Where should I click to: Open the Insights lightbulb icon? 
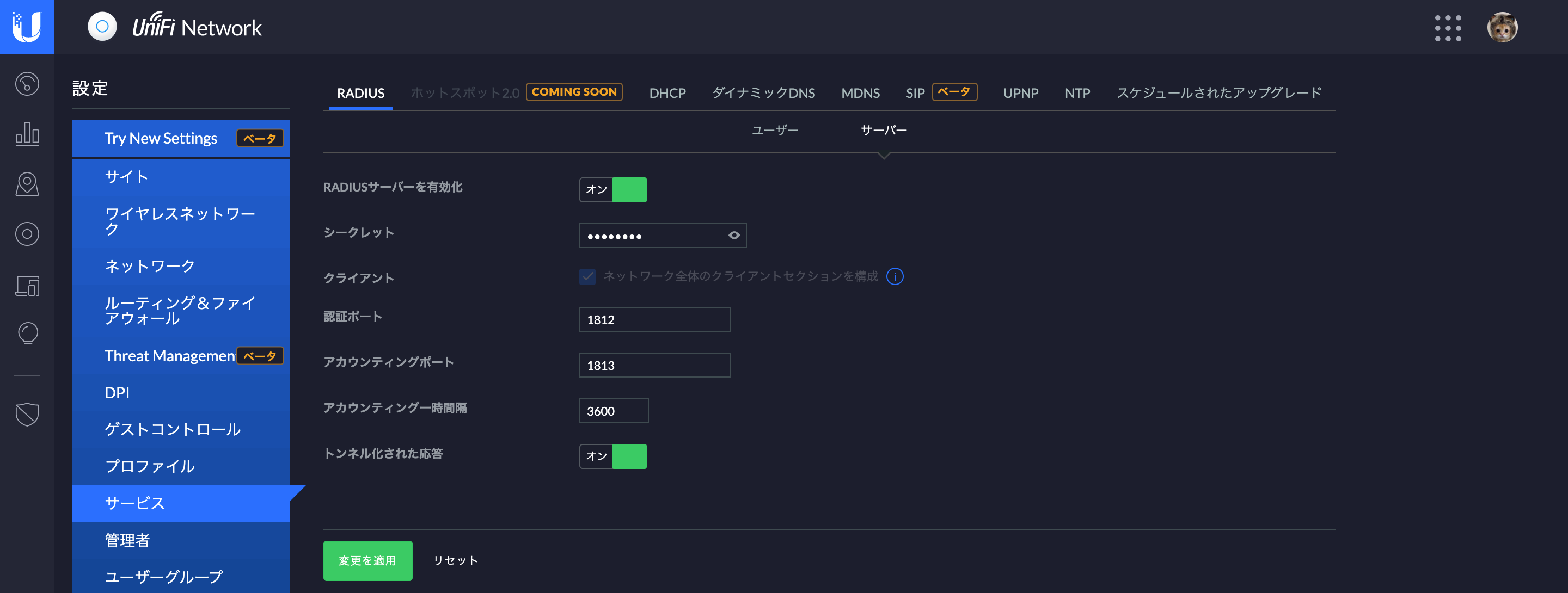[27, 333]
